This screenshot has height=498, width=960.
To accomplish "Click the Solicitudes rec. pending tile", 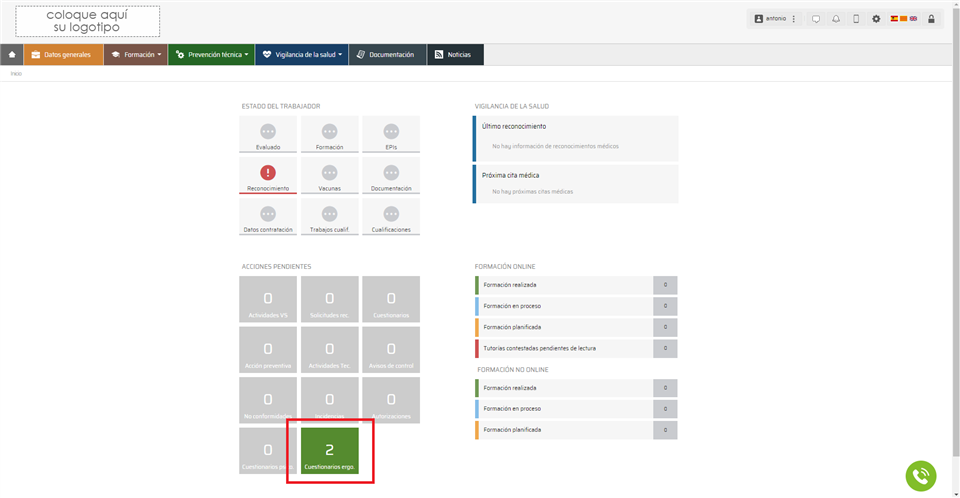I will click(329, 299).
